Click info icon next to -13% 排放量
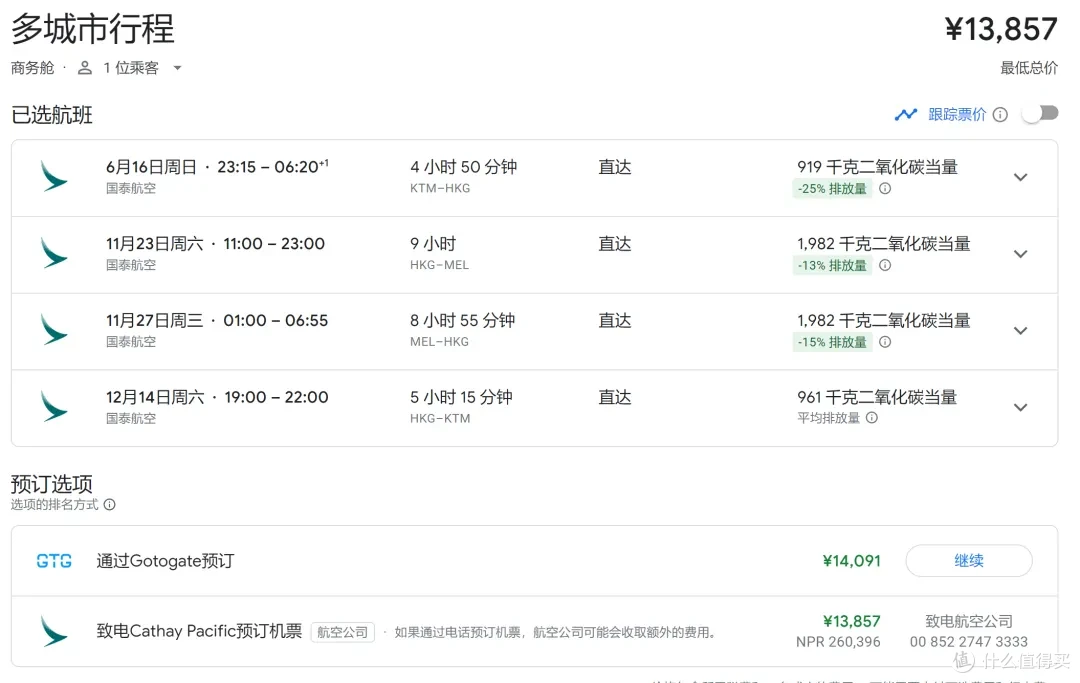The image size is (1080, 683). pos(885,265)
